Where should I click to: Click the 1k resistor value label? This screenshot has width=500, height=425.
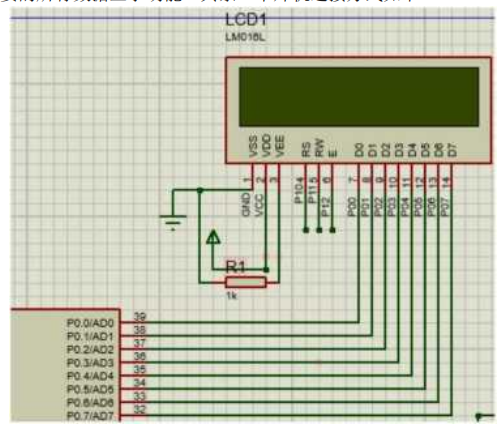pyautogui.click(x=232, y=295)
